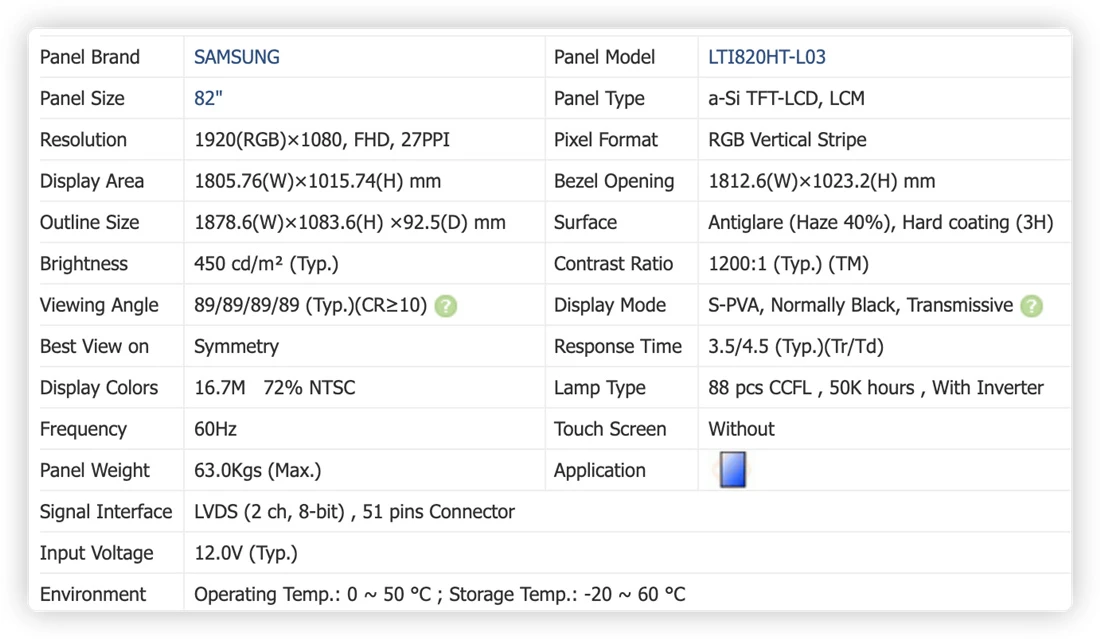Select the text '1920(RGB)×1080, FHD, 27PPI'
1100x639 pixels.
(x=321, y=140)
